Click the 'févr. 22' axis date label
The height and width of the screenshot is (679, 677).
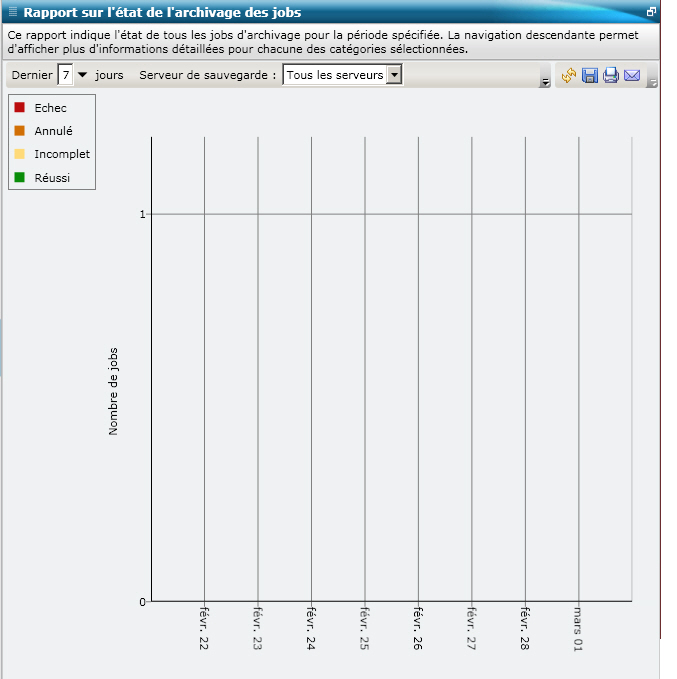click(204, 628)
